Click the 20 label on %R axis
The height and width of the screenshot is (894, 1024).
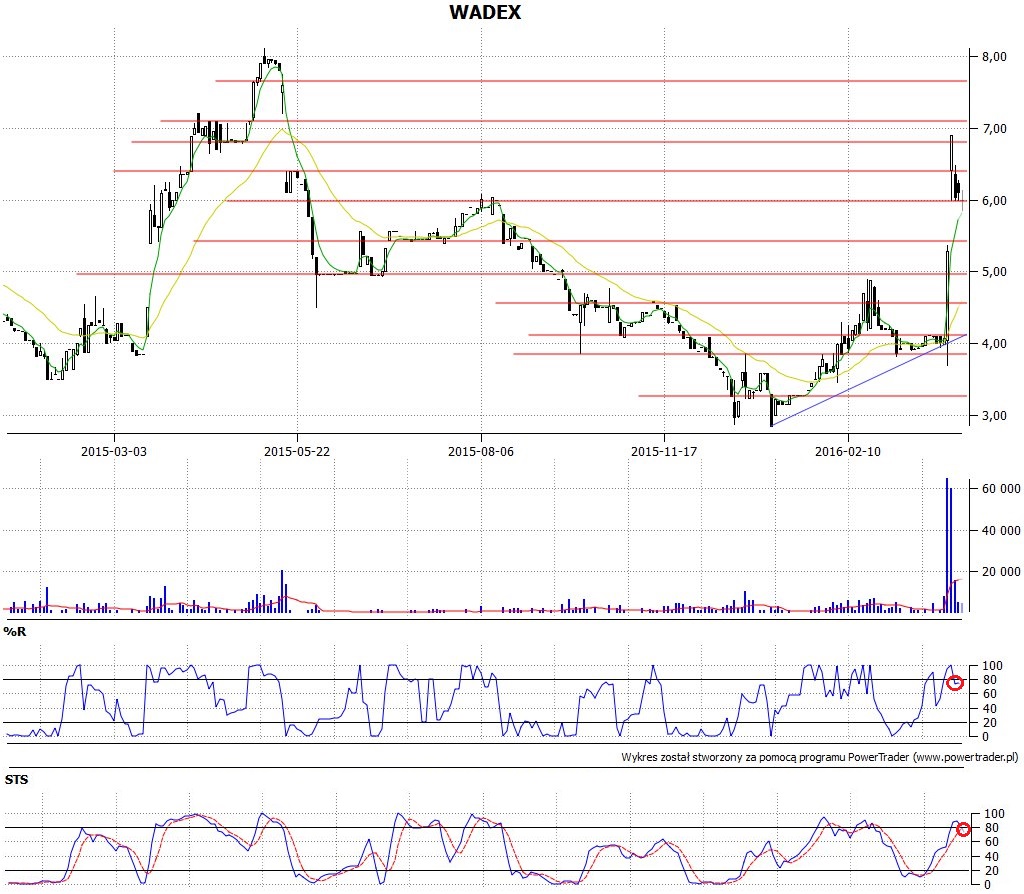coord(990,722)
